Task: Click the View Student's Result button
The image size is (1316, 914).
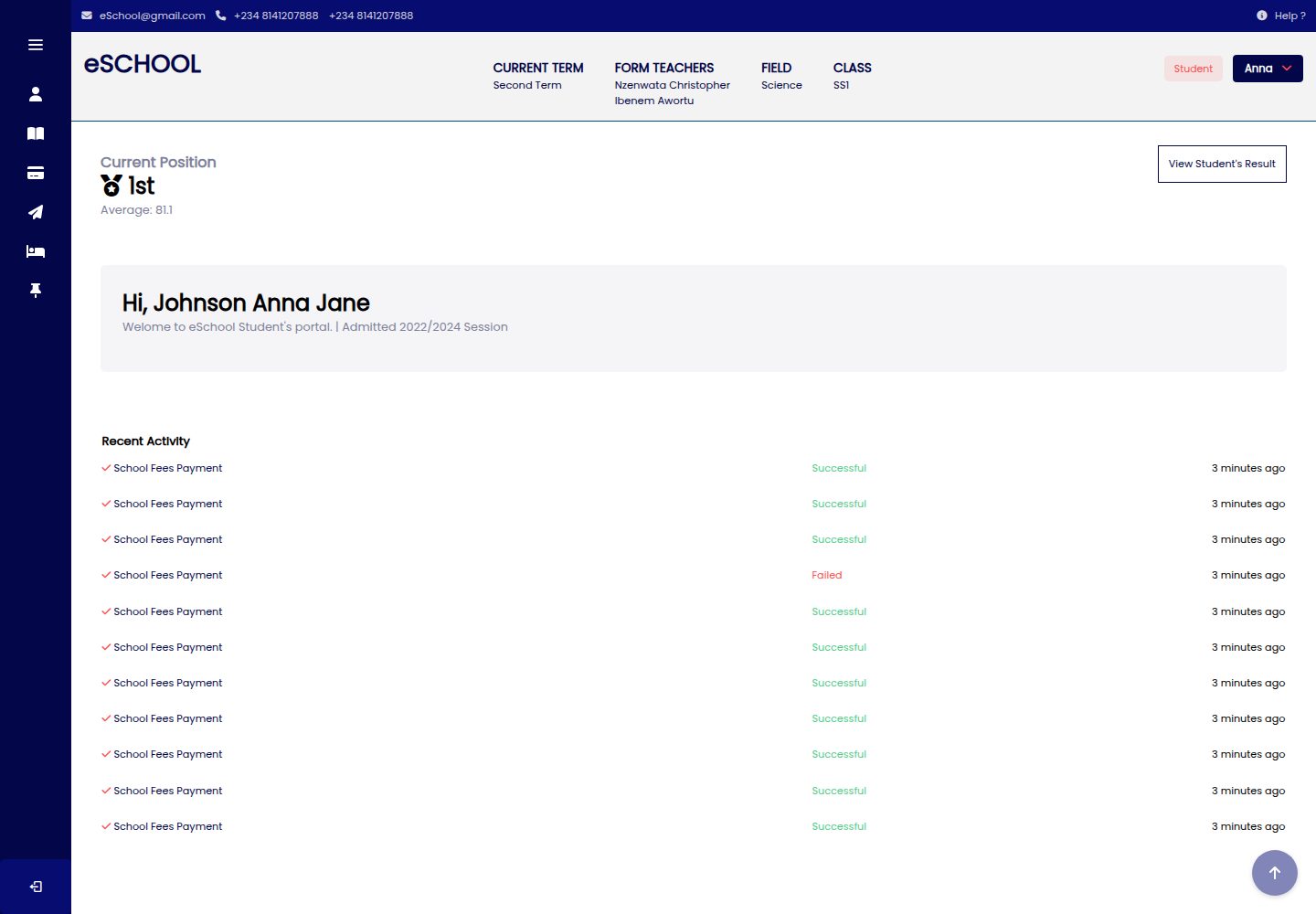Action: [x=1222, y=164]
